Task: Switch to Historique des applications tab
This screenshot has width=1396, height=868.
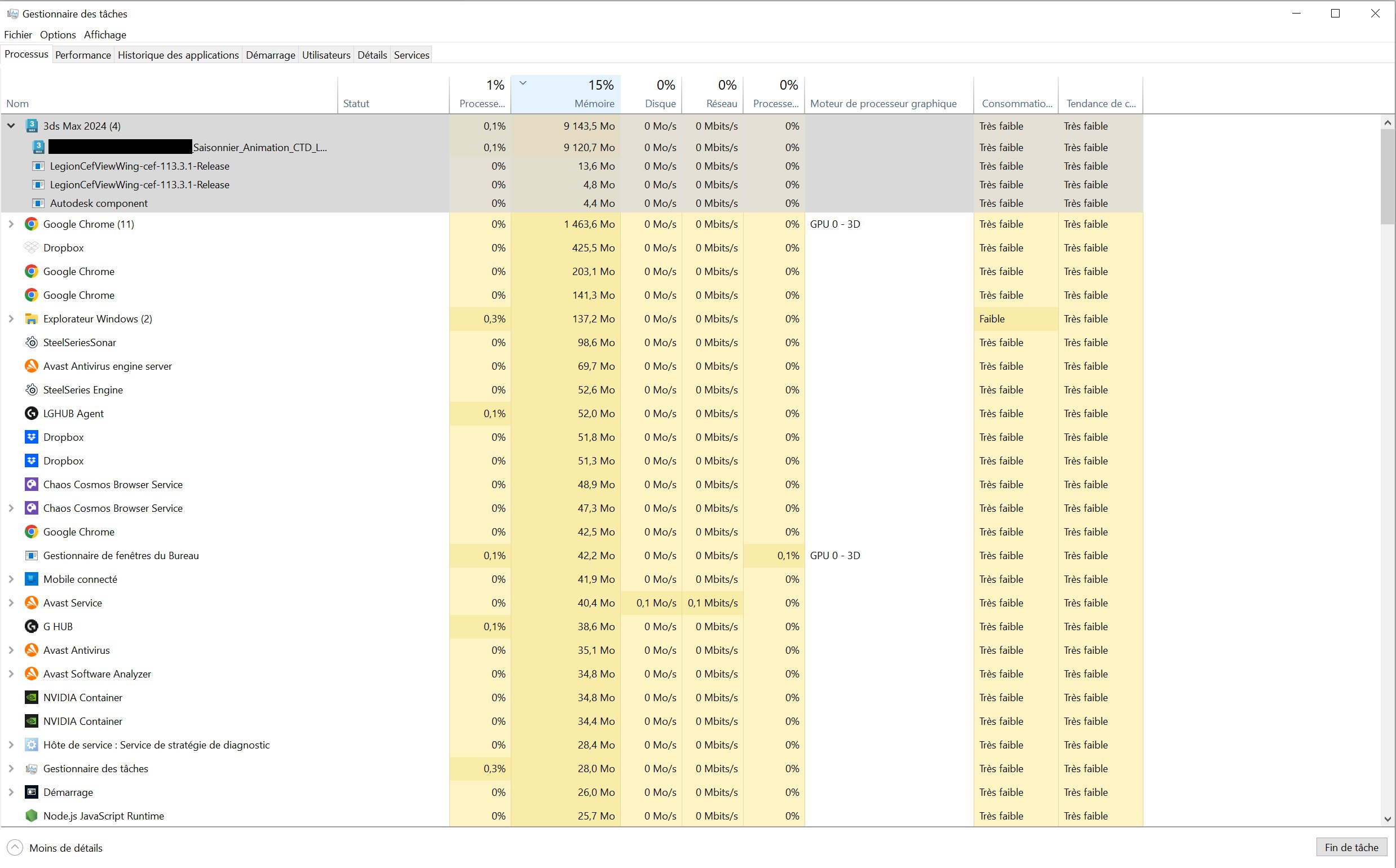Action: coord(178,55)
